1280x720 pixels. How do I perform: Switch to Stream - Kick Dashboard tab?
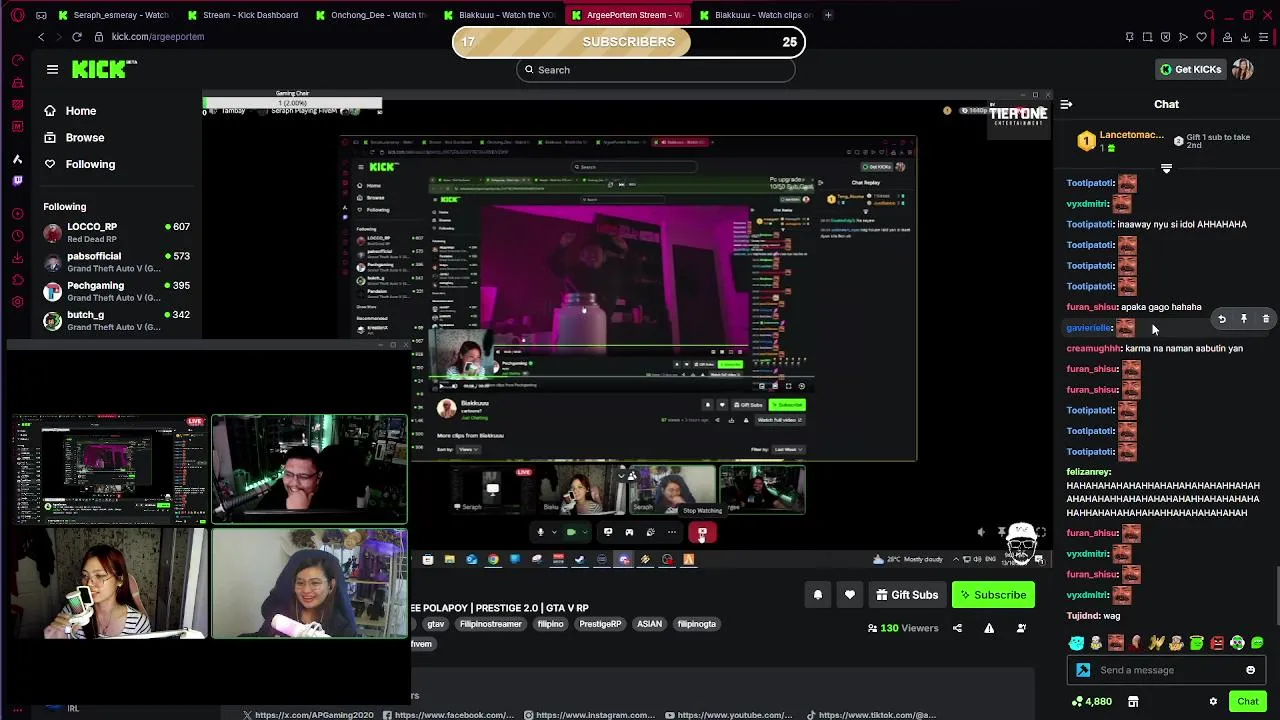[243, 15]
